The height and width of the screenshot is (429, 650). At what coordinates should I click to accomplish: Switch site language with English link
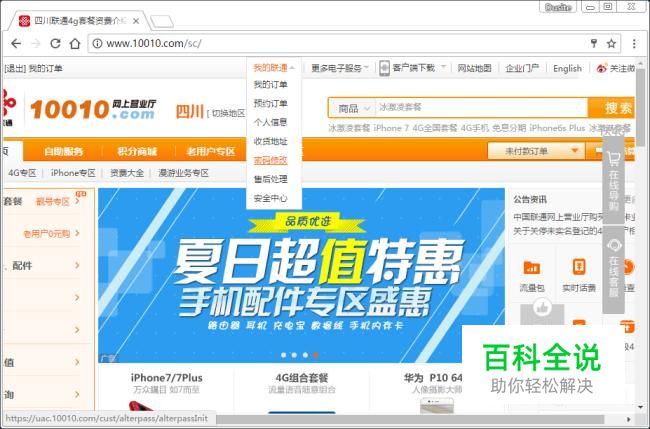click(x=567, y=68)
